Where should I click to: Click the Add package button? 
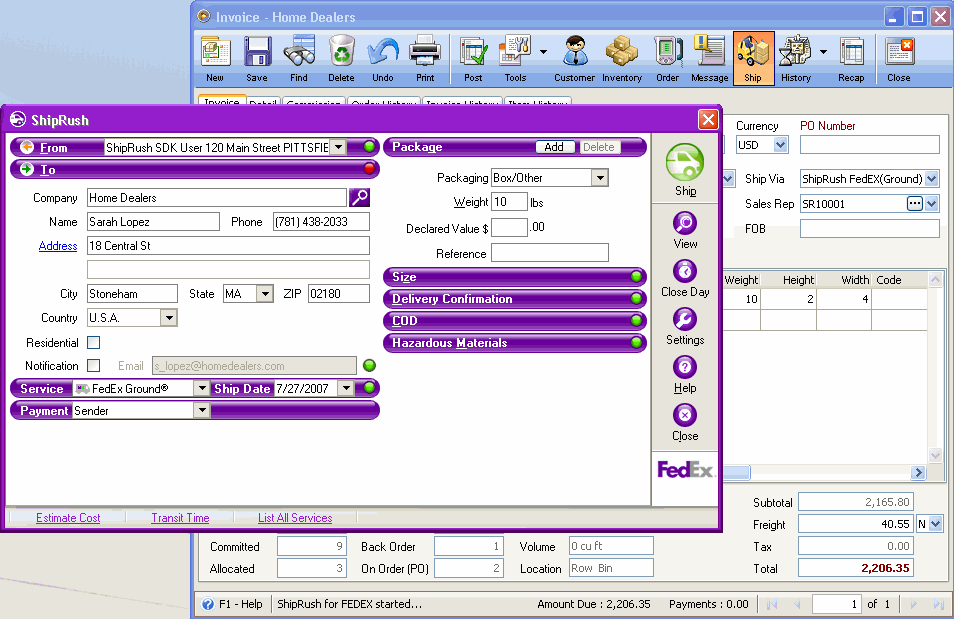coord(554,147)
